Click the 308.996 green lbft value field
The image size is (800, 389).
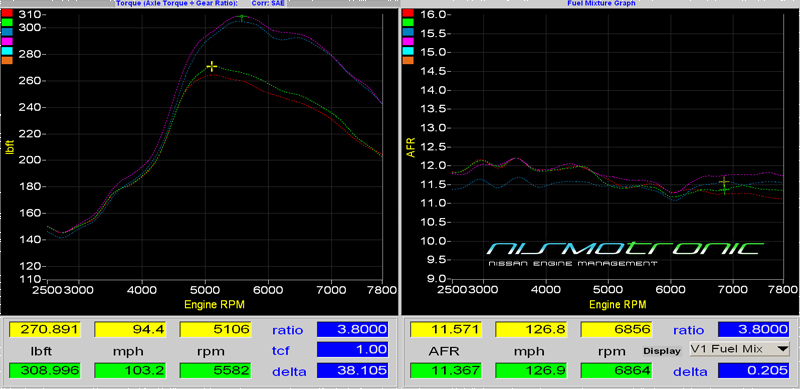click(45, 371)
